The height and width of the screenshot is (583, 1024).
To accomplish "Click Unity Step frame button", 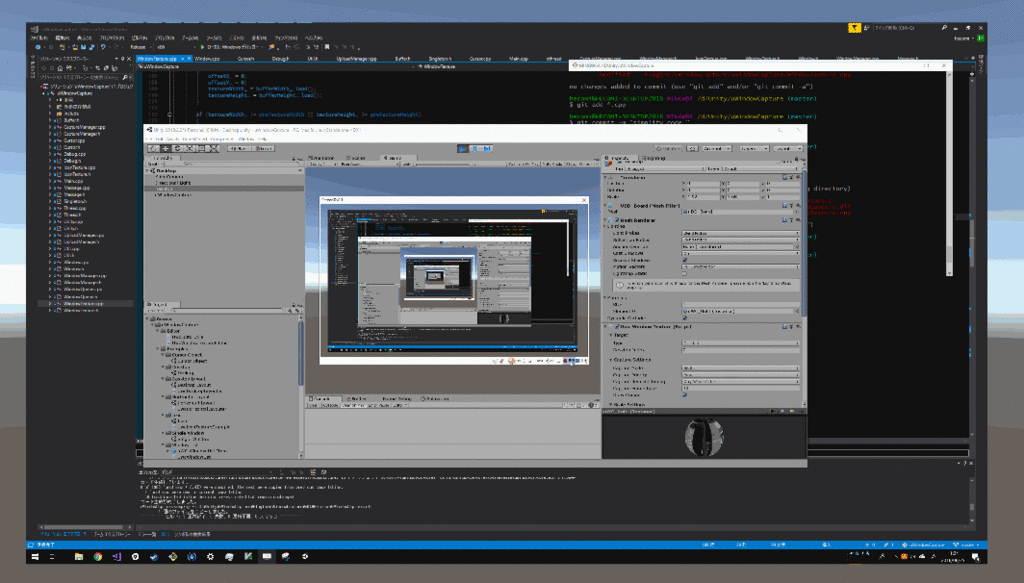I will 487,149.
